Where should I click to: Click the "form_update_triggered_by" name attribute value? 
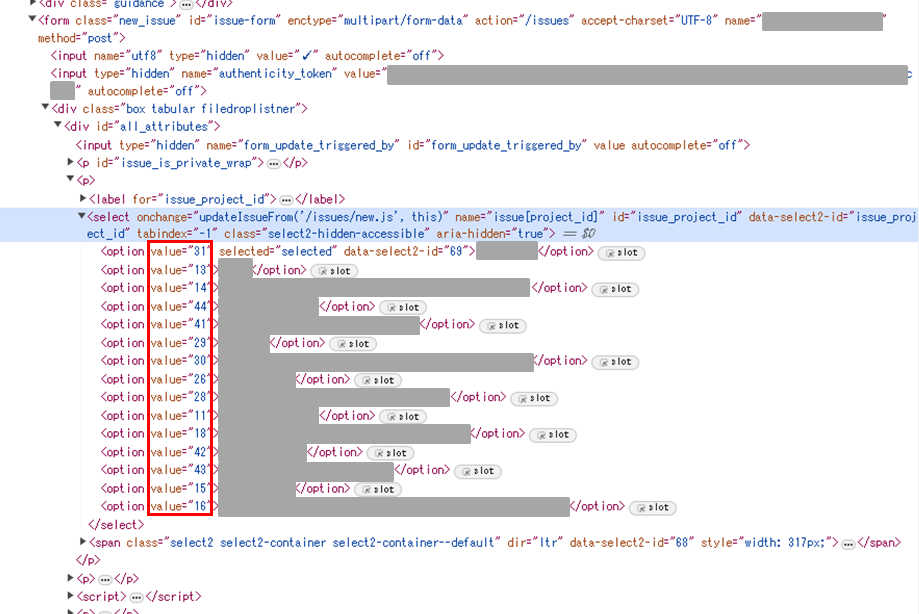tap(319, 145)
